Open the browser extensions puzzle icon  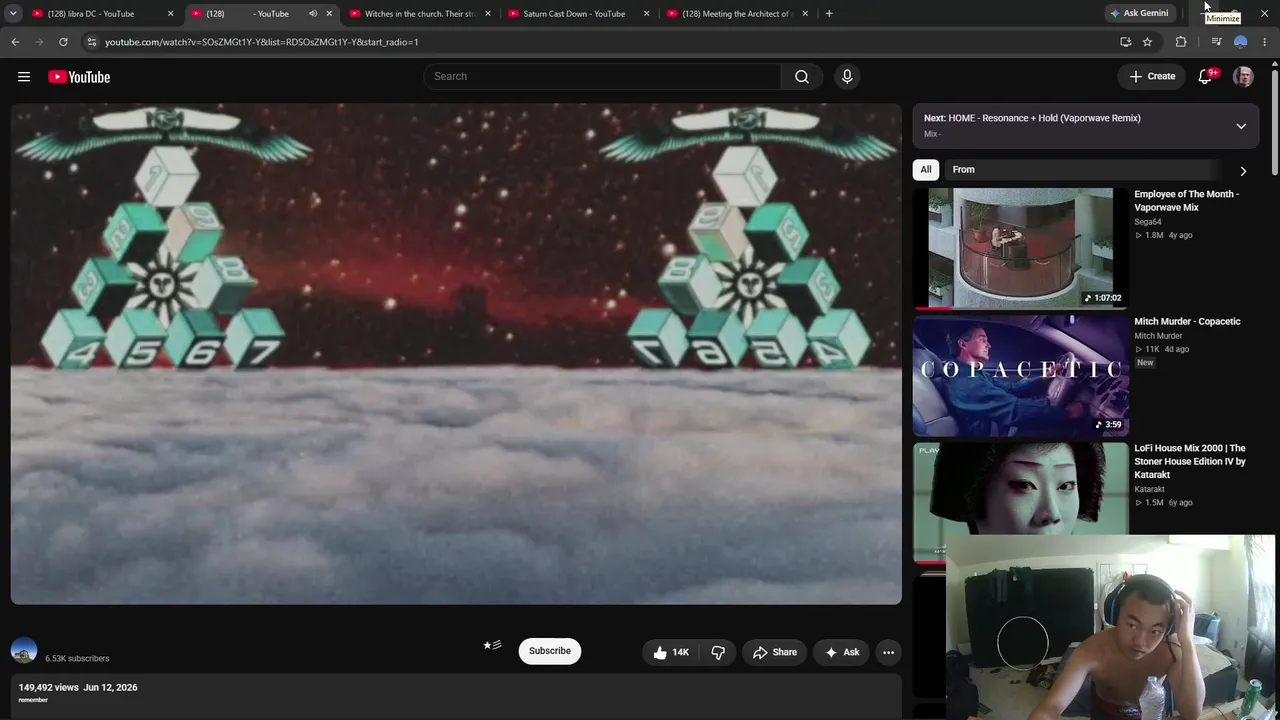pyautogui.click(x=1181, y=42)
